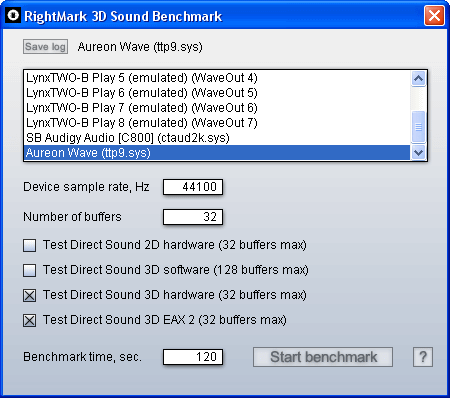This screenshot has height=398, width=450.
Task: Enable Test Direct Sound 2D hardware checkbox
Action: (x=29, y=245)
